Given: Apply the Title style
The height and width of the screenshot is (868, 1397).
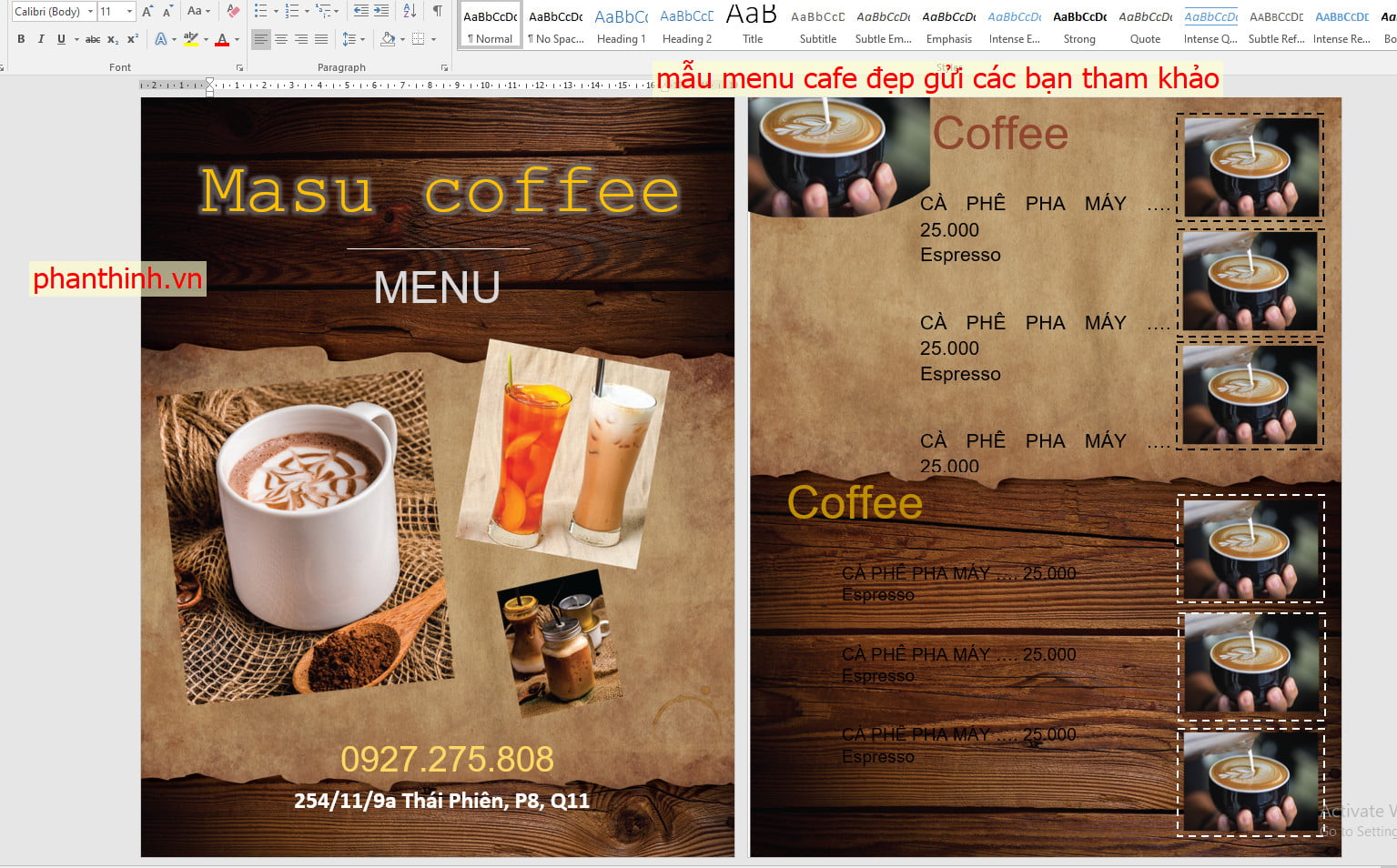Looking at the screenshot, I should [753, 25].
